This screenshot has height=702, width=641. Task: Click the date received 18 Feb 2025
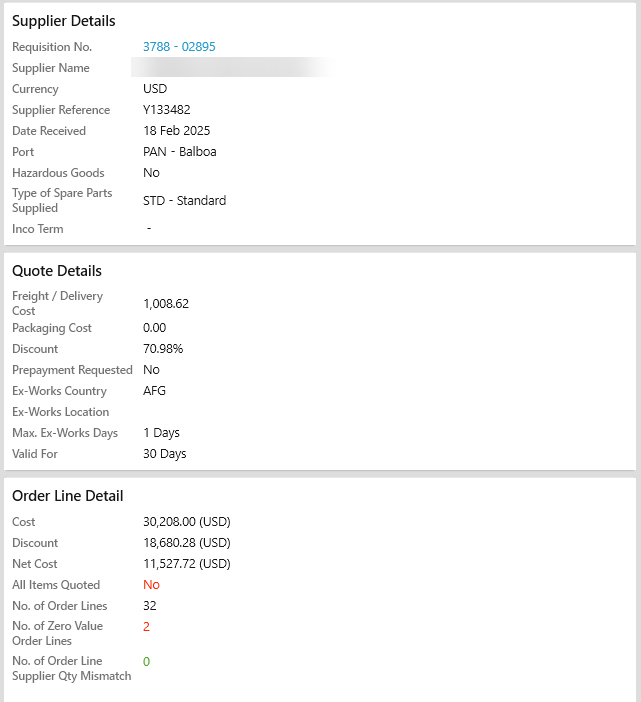[176, 131]
